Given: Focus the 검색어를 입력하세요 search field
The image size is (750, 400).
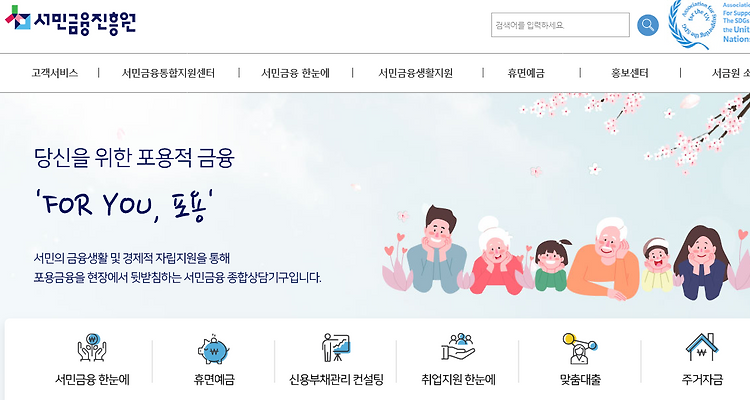Looking at the screenshot, I should (560, 25).
